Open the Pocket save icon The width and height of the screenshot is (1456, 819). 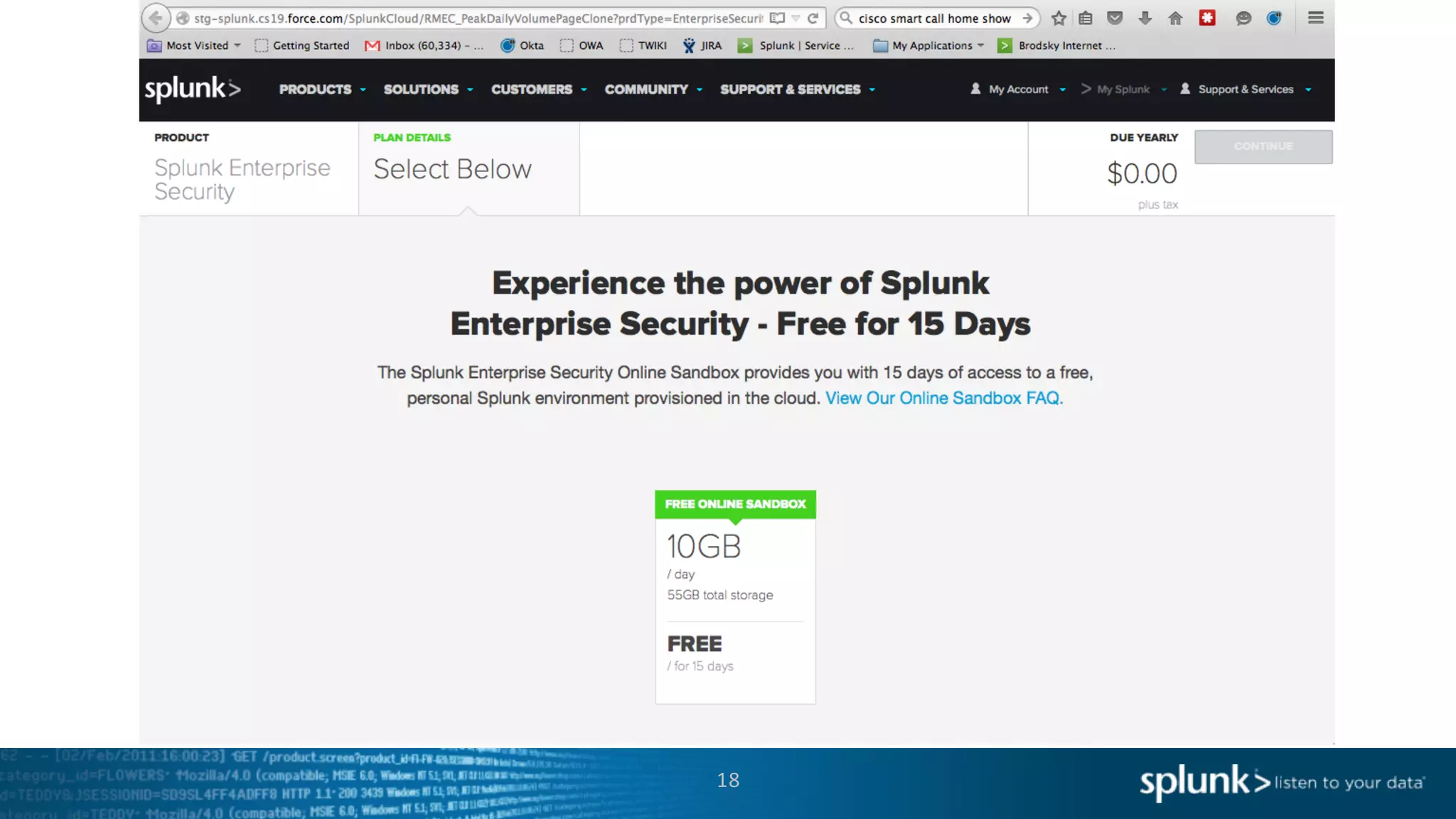point(1115,18)
